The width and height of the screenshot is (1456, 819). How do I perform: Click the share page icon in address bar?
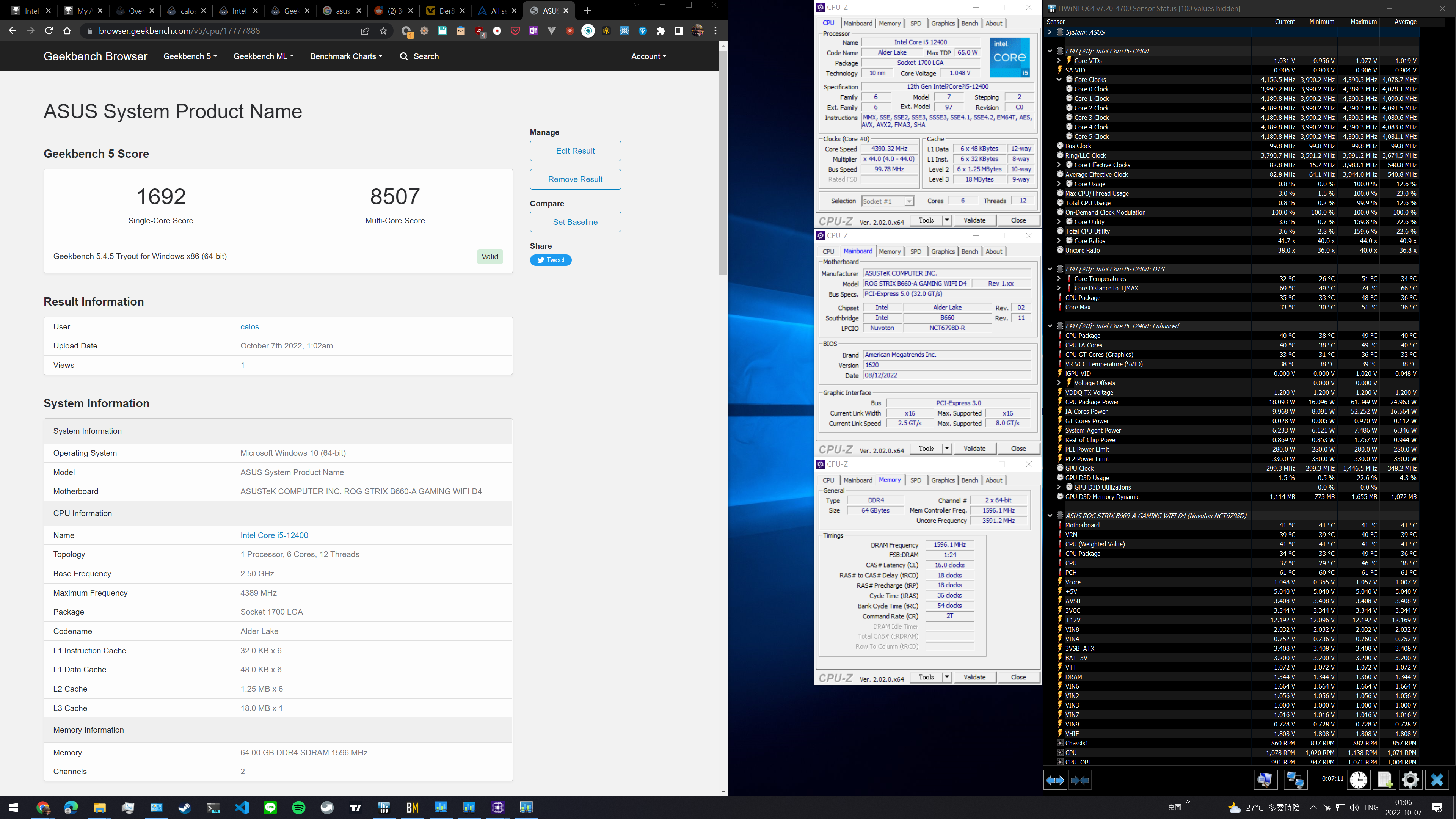pos(365,31)
